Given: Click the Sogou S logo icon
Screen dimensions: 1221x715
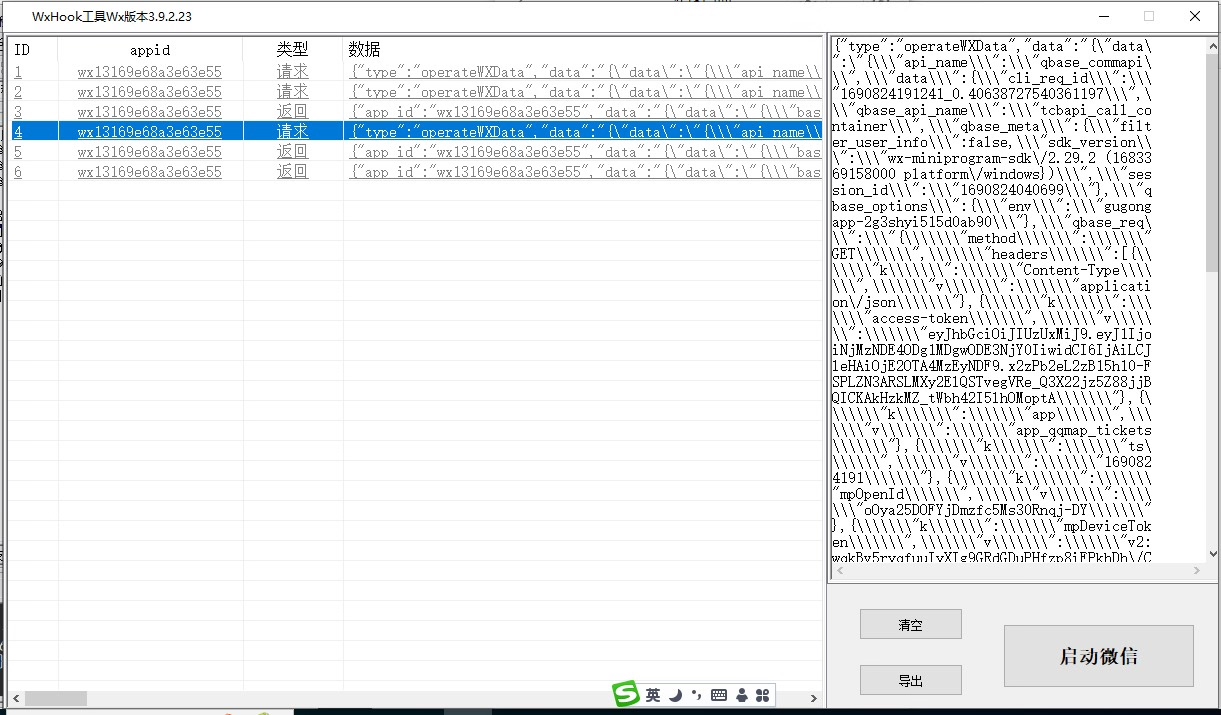Looking at the screenshot, I should click(626, 694).
